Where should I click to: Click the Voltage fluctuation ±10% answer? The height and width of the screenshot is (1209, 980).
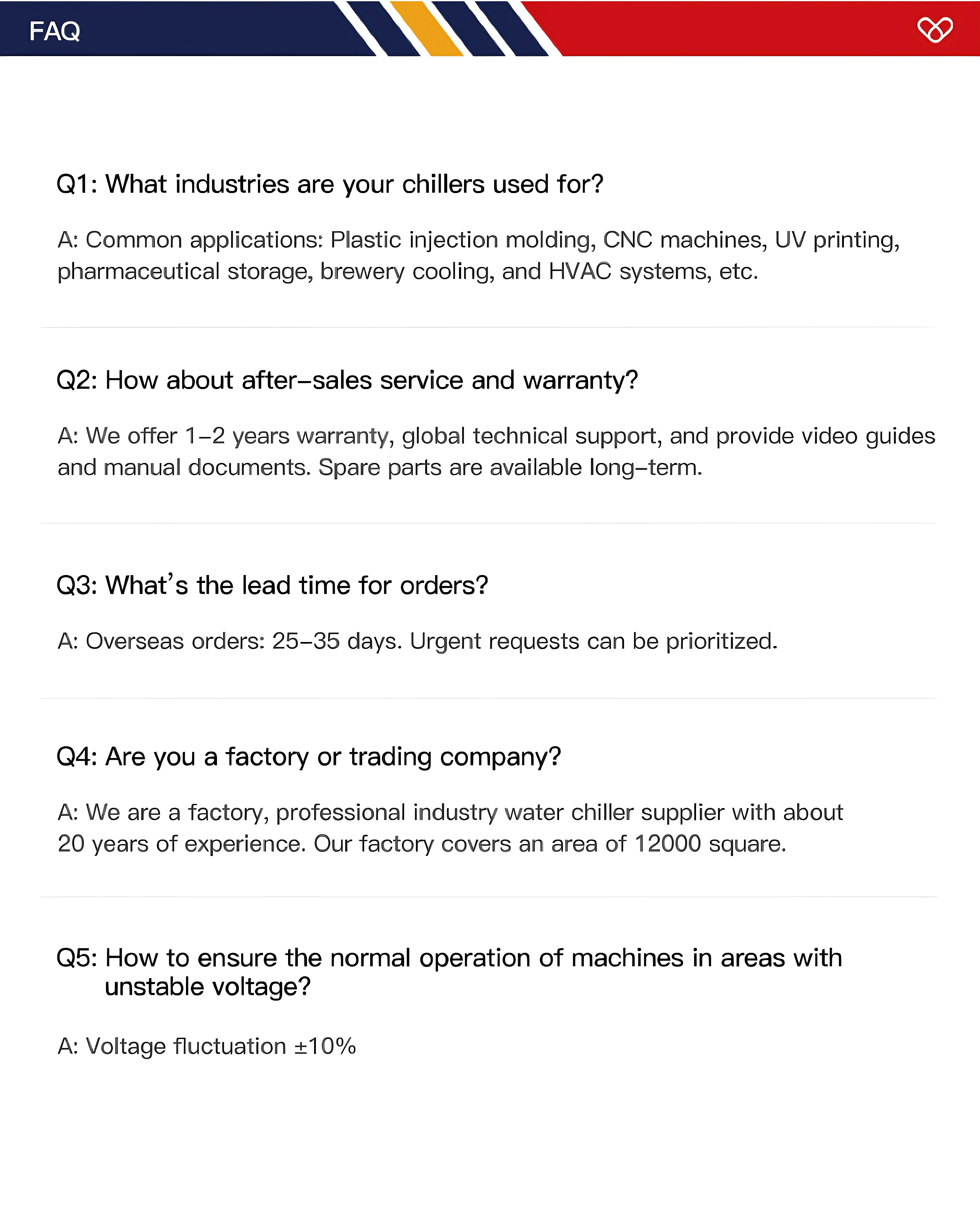coord(207,1046)
